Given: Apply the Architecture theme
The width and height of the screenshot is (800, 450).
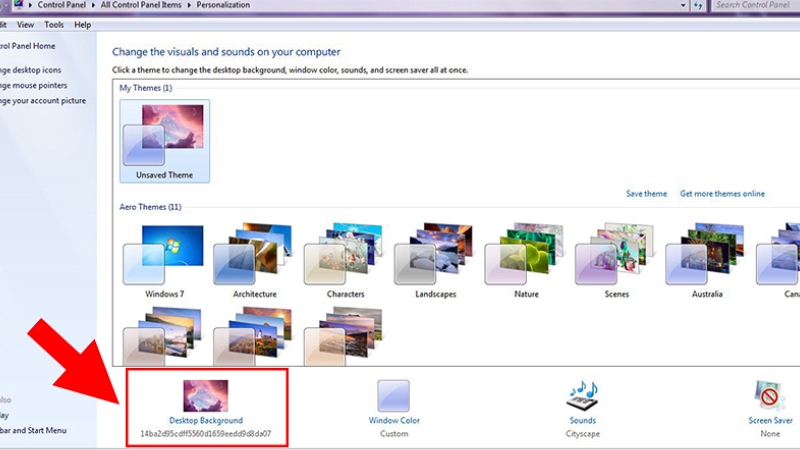Looking at the screenshot, I should click(254, 261).
